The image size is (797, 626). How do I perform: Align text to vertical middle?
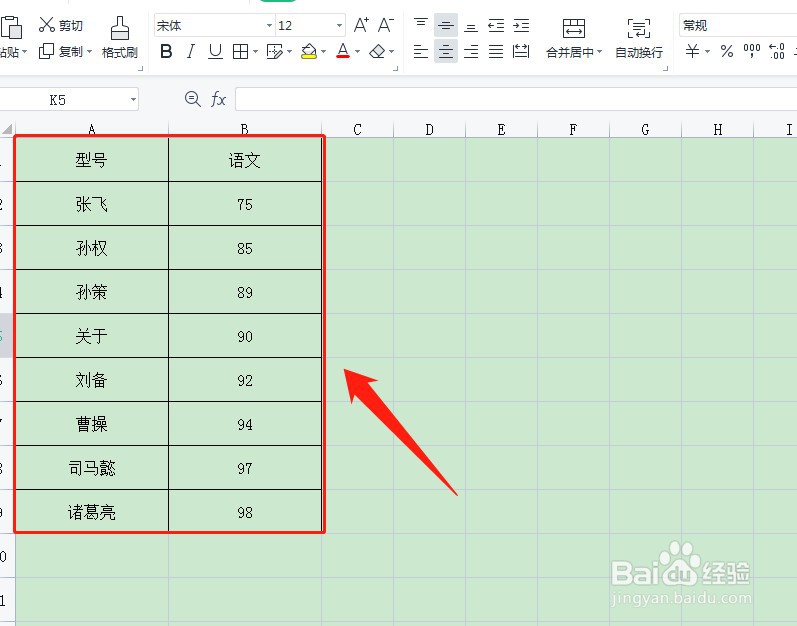446,25
